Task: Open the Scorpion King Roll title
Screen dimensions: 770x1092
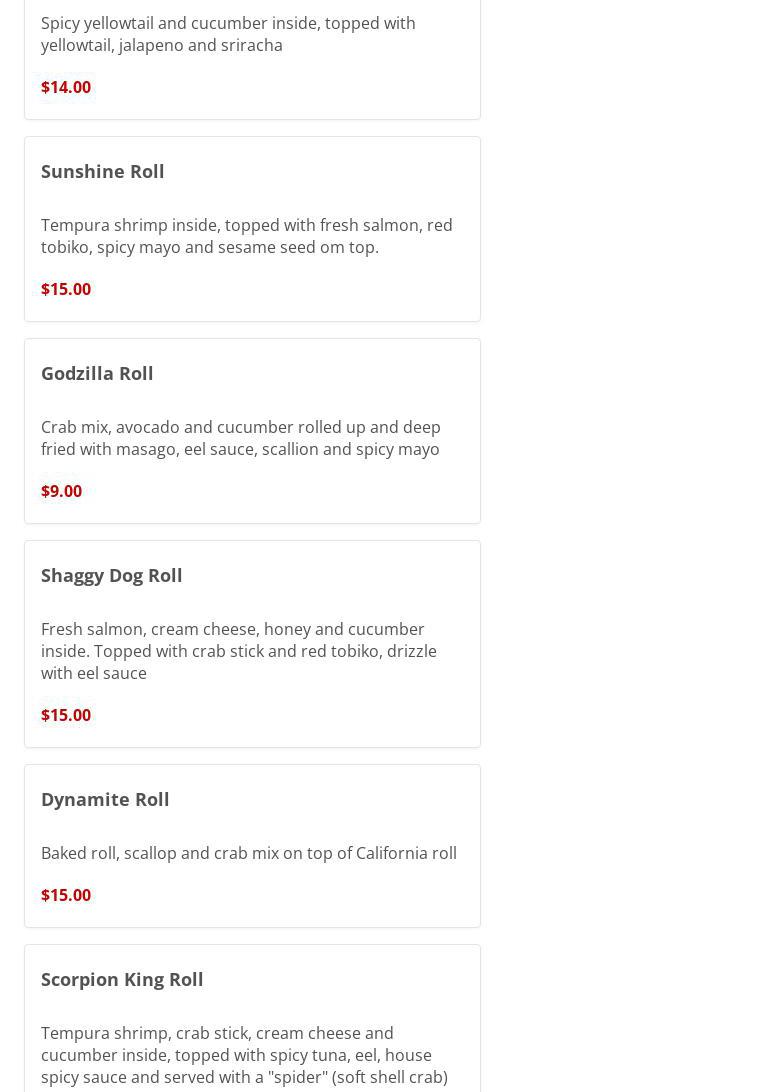Action: point(122,979)
